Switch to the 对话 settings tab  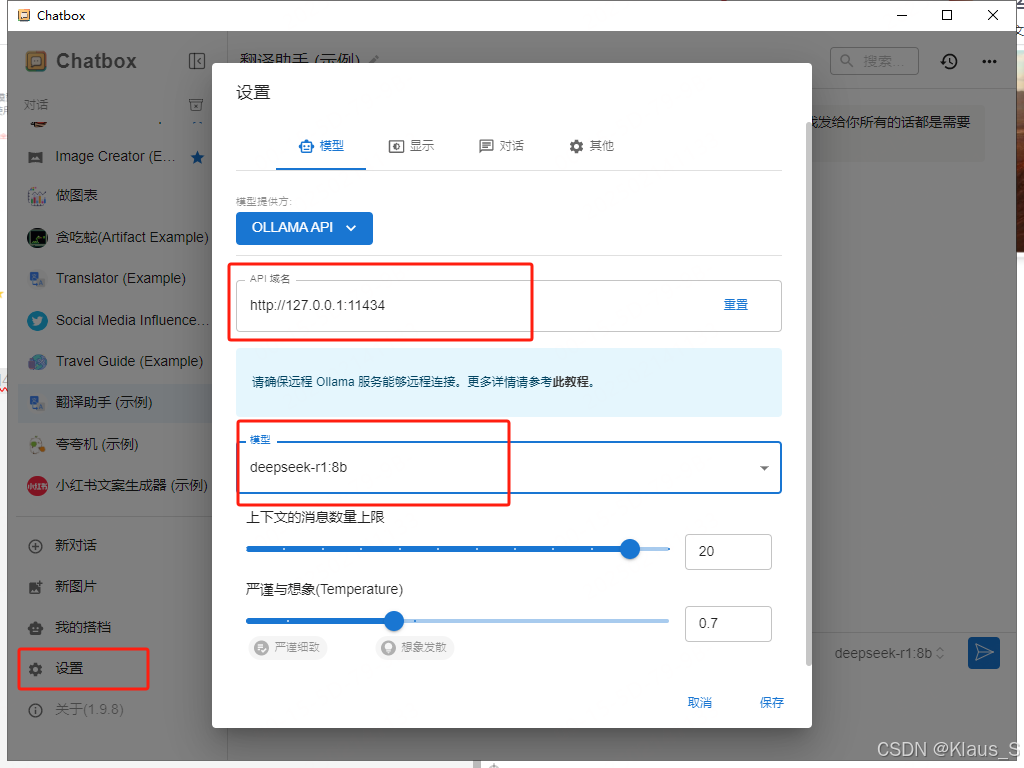coord(501,146)
